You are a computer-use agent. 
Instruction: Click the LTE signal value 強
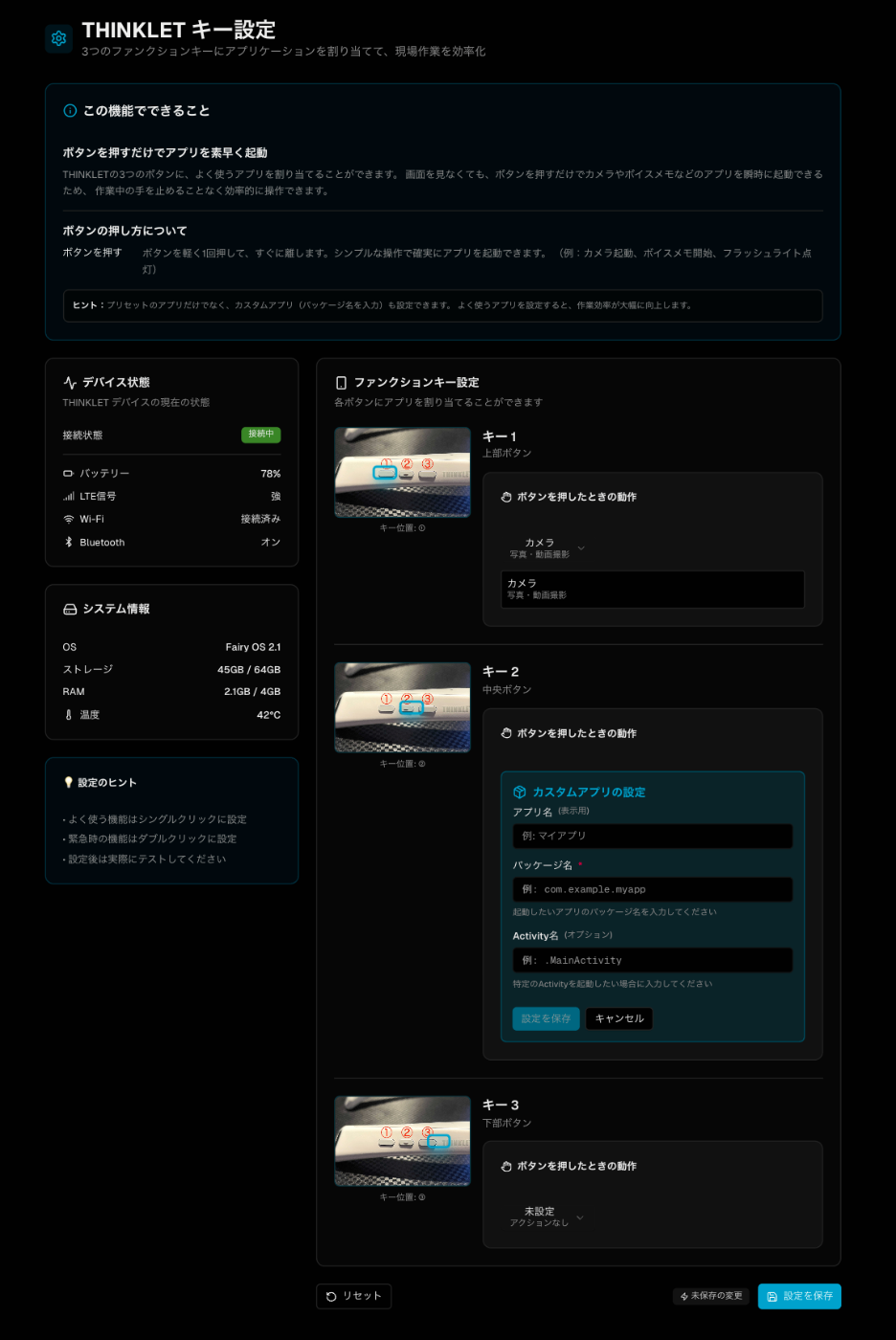pos(276,497)
